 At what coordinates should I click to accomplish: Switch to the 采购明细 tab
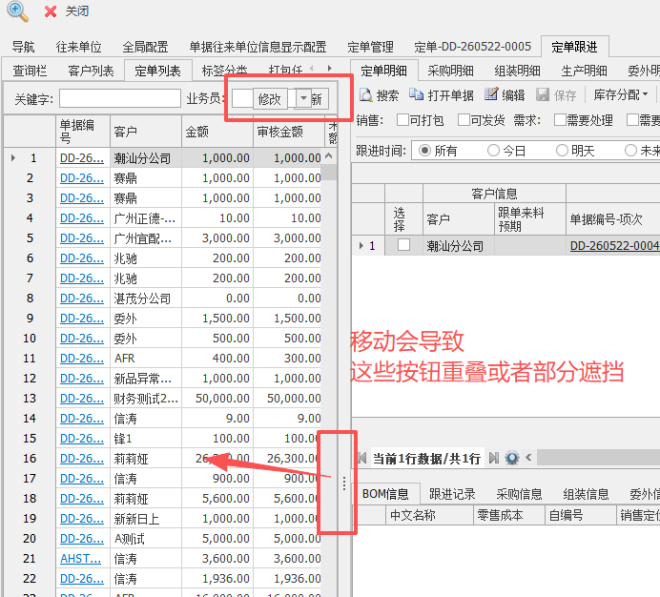click(451, 70)
